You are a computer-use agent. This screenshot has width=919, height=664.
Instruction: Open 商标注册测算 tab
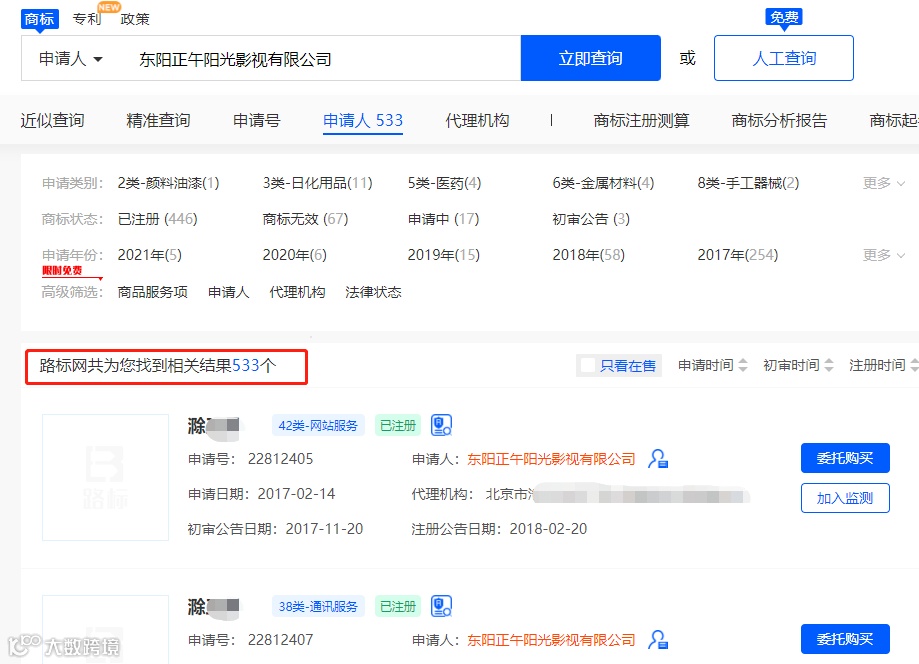641,121
